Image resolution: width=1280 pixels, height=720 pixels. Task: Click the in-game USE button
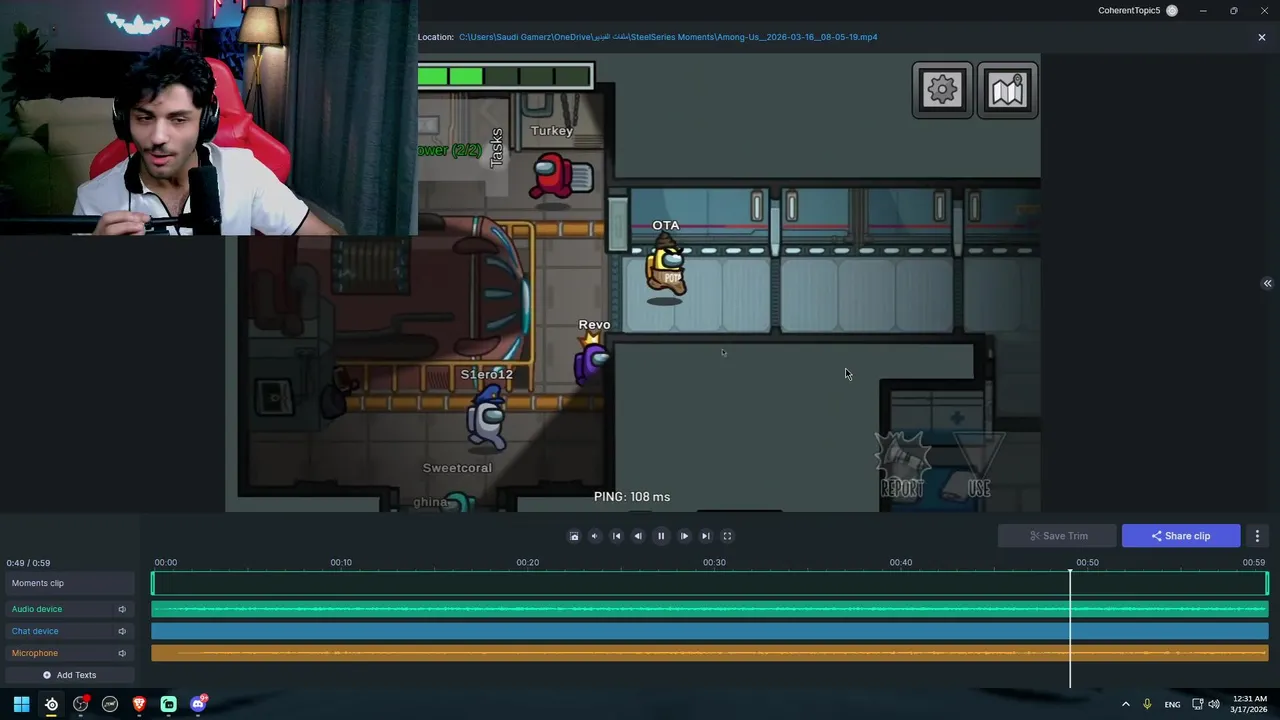point(979,466)
